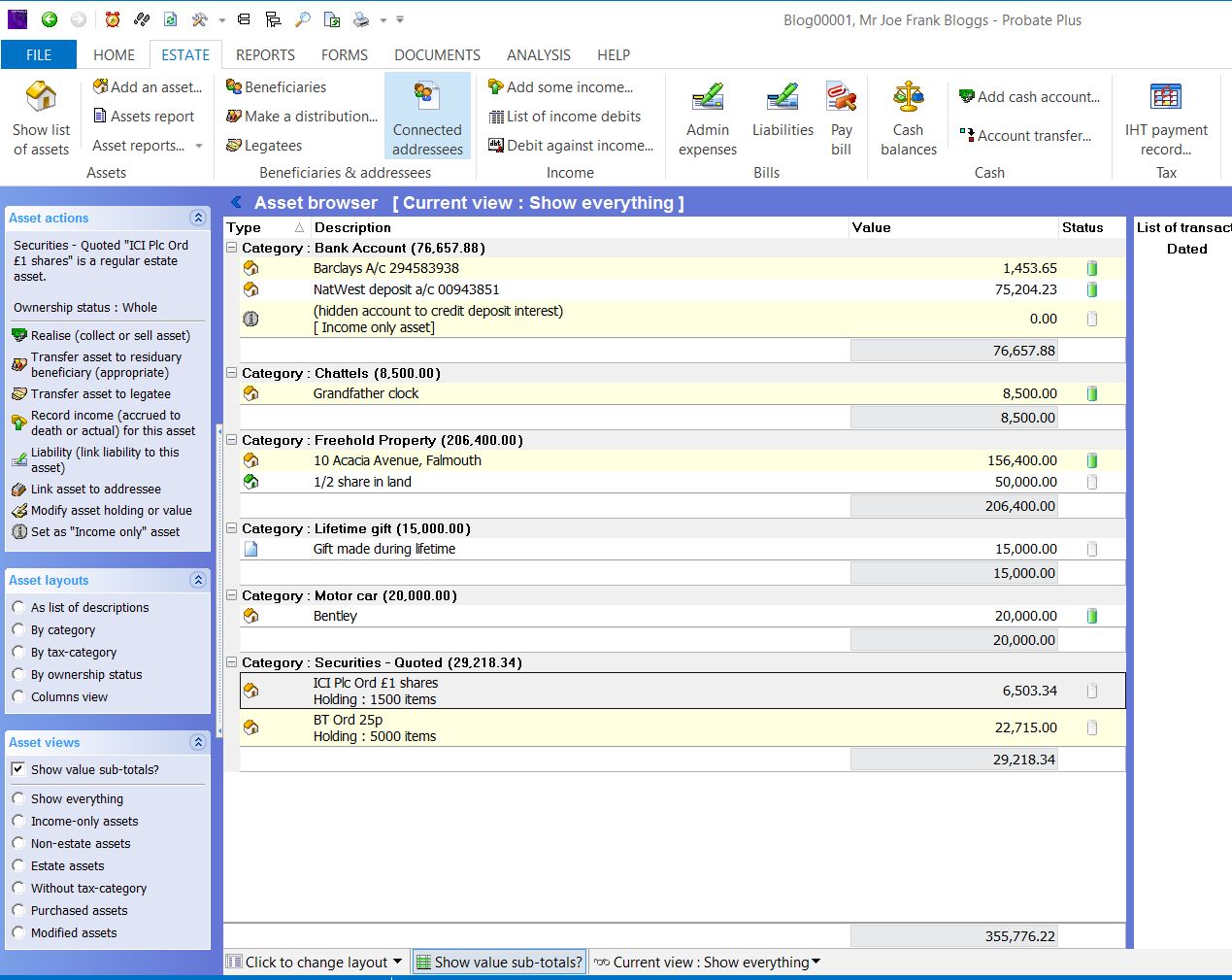Select the Grandfather clock asset row

click(366, 393)
